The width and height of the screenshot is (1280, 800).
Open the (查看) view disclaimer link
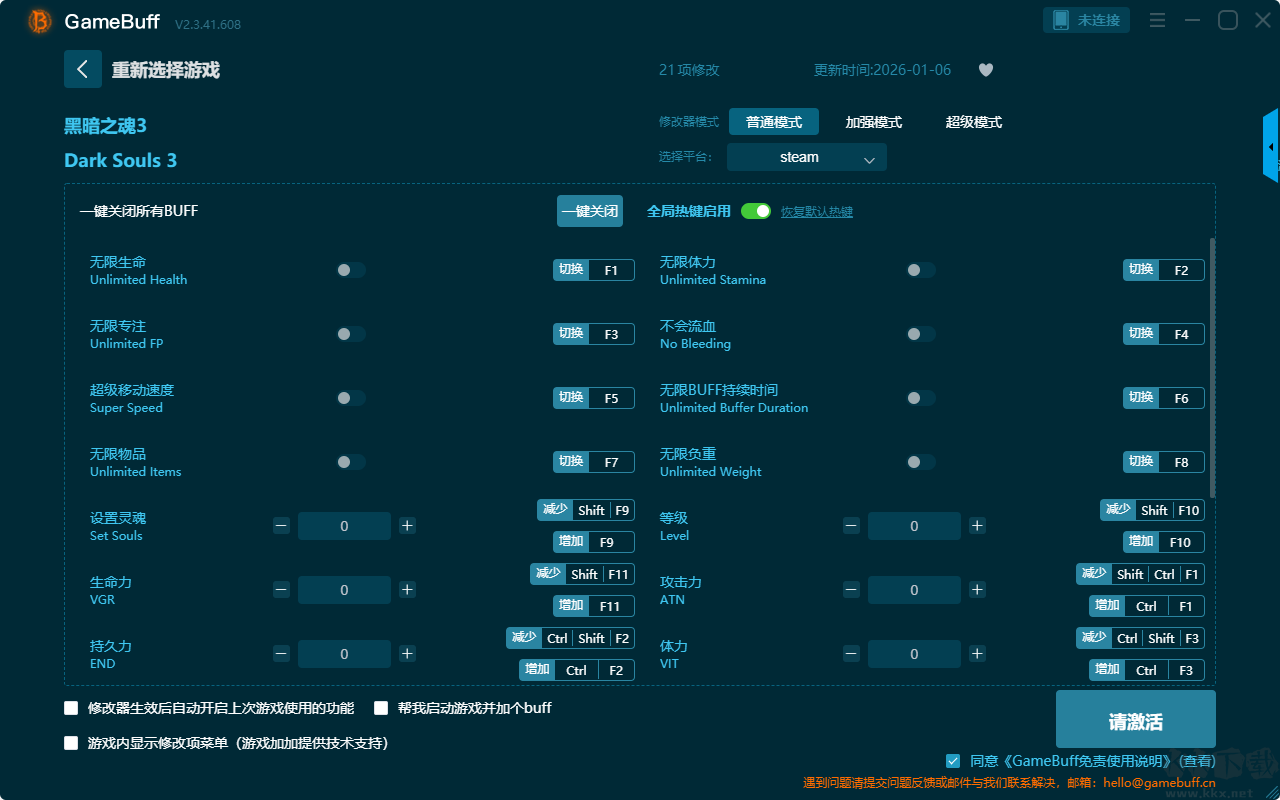click(1195, 761)
